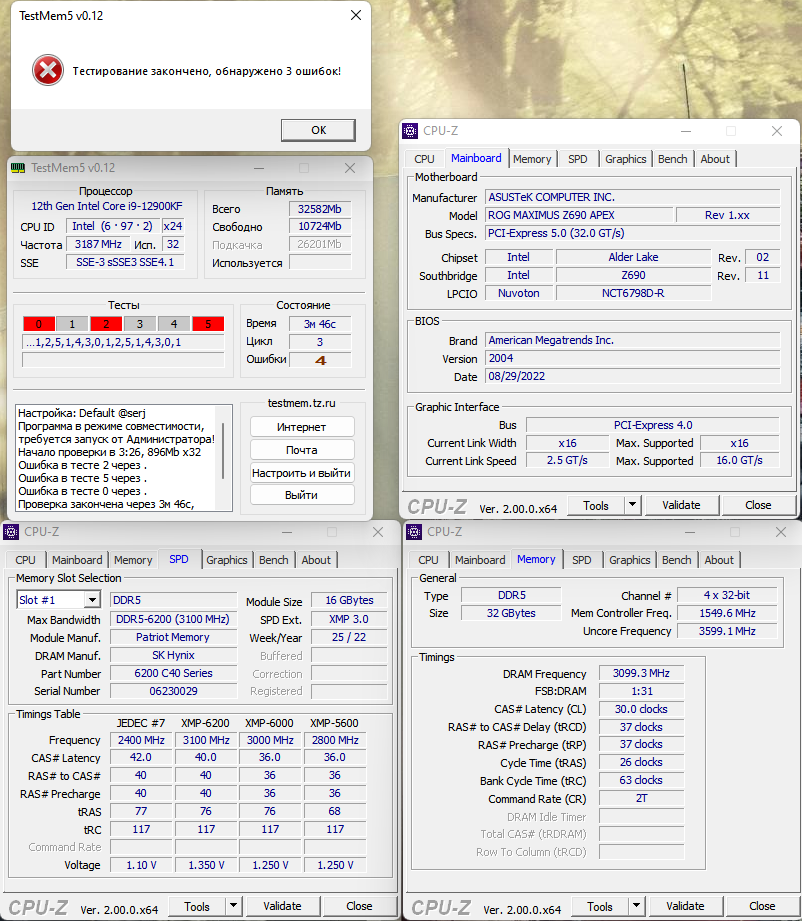Click the Part Number 6200 C40 Series field
The height and width of the screenshot is (921, 802).
[173, 674]
